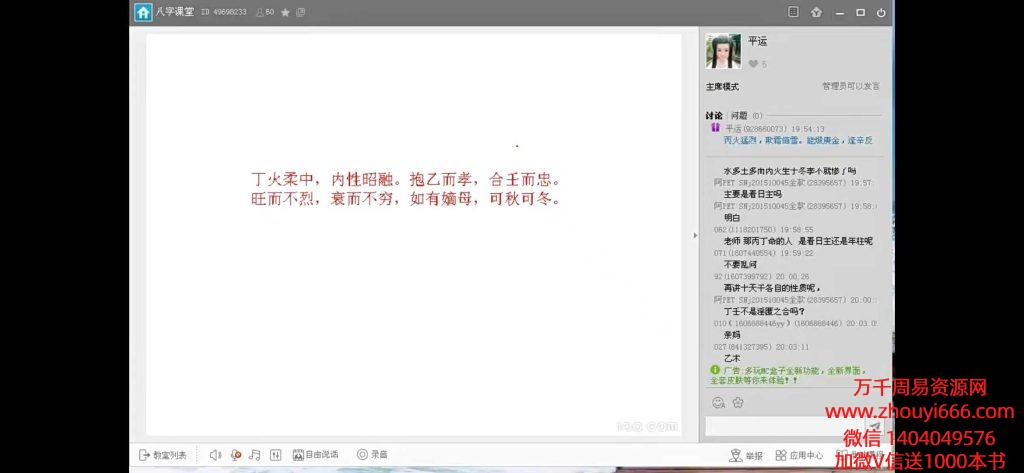Open the emoji smiley picker
Image resolution: width=1024 pixels, height=473 pixels.
[x=718, y=402]
